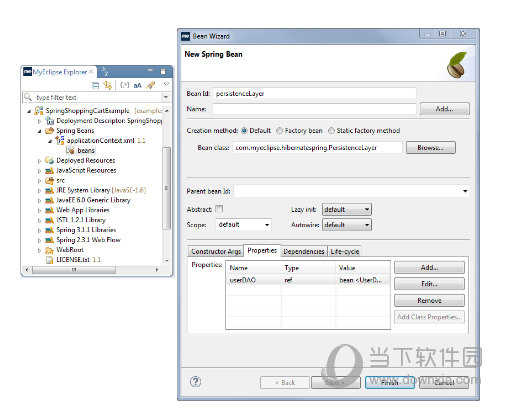Expand the JavaScript Resources node

tap(39, 171)
